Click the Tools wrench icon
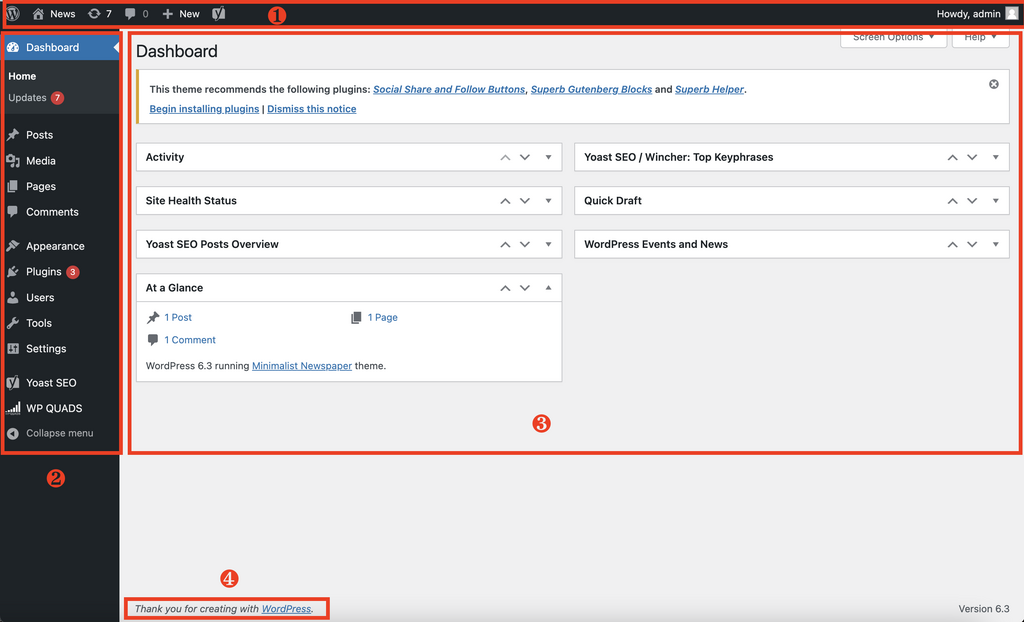 click(x=12, y=323)
